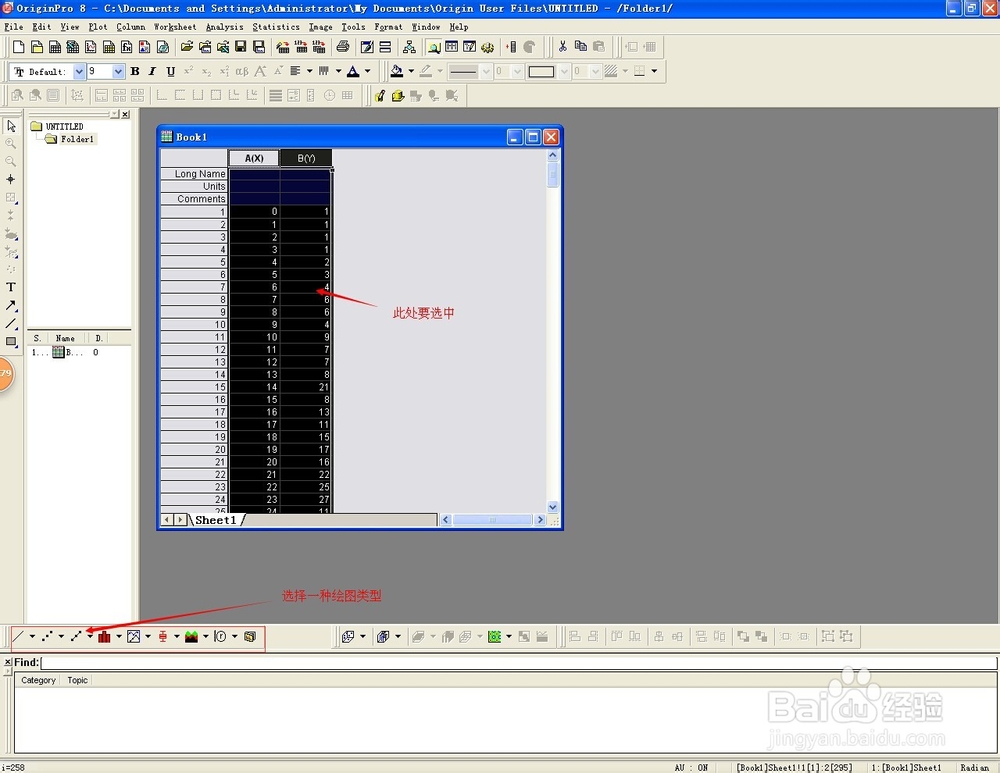Click the line color pencil swatch

[x=425, y=71]
